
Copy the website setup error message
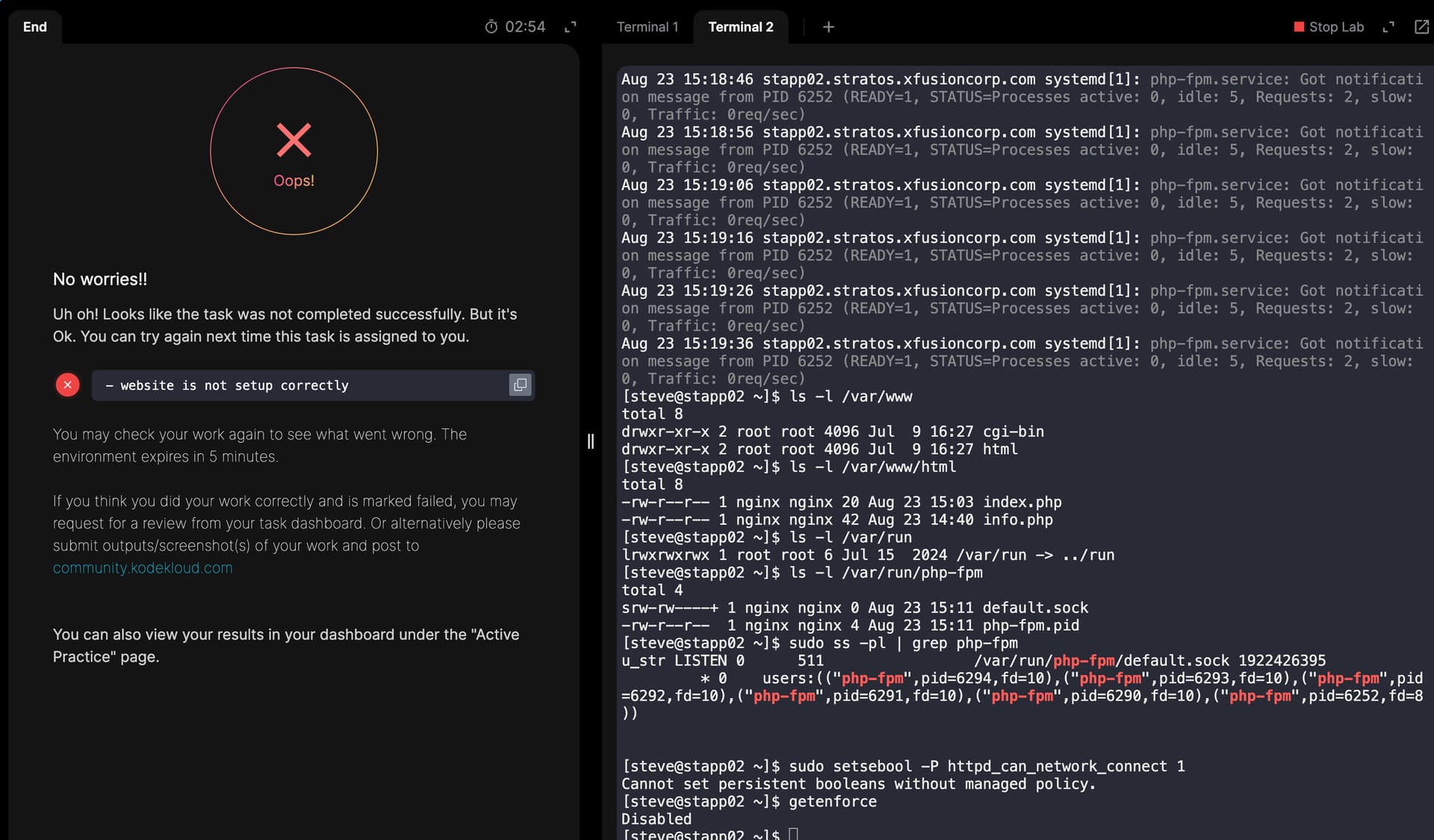point(520,385)
